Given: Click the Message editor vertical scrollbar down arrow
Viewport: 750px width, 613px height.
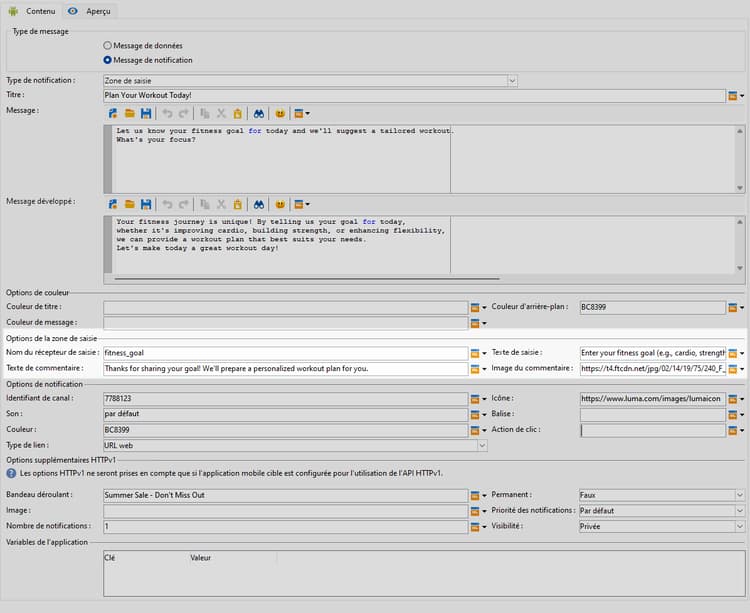Looking at the screenshot, I should point(740,188).
